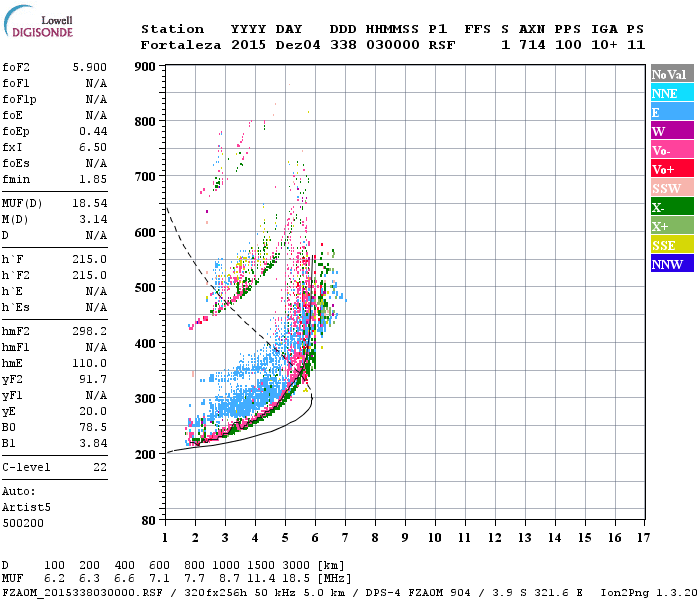Select the SSE yellow legend swatch
This screenshot has width=700, height=600.
672,244
